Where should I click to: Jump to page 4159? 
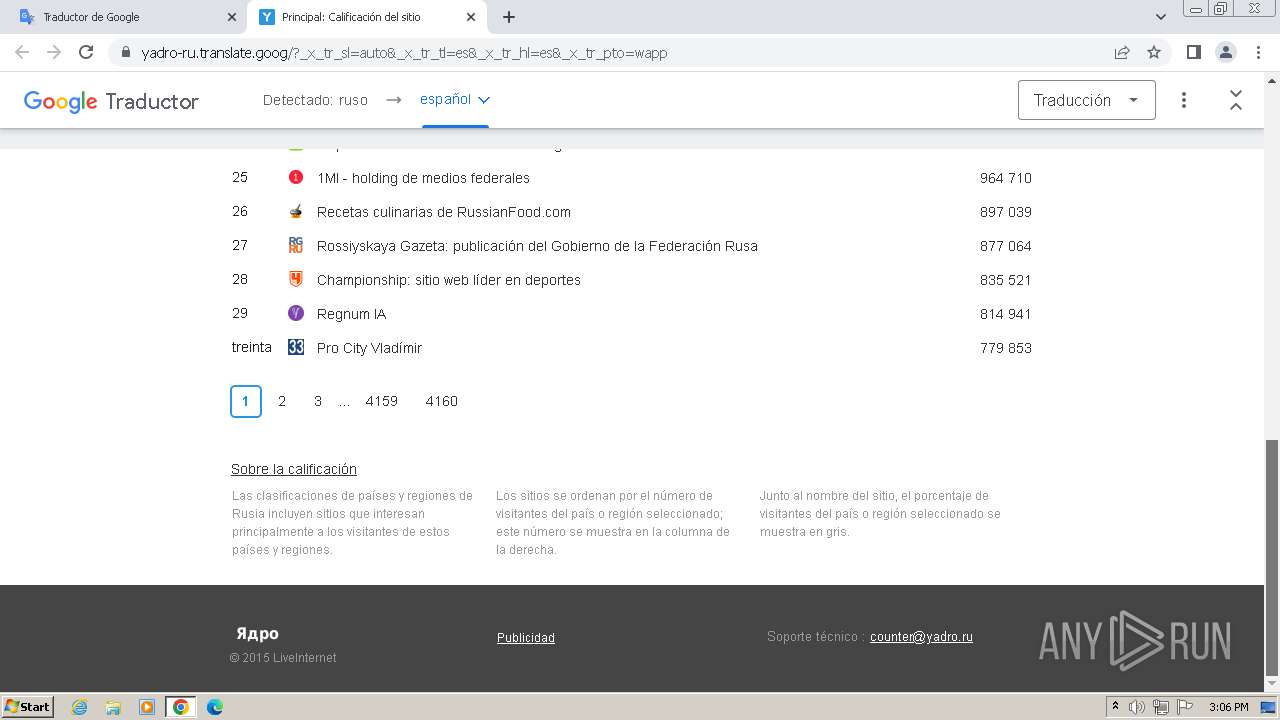coord(381,401)
